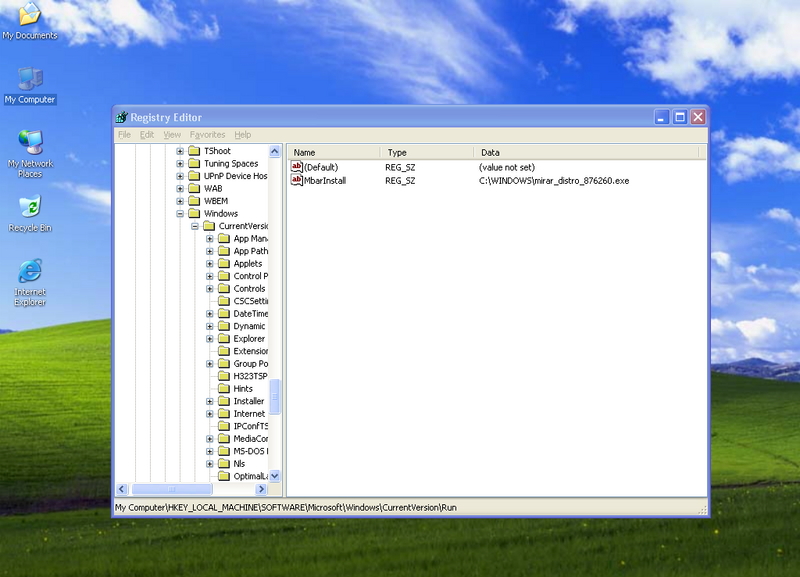Expand the DateTime key
The height and width of the screenshot is (577, 800).
tap(209, 314)
